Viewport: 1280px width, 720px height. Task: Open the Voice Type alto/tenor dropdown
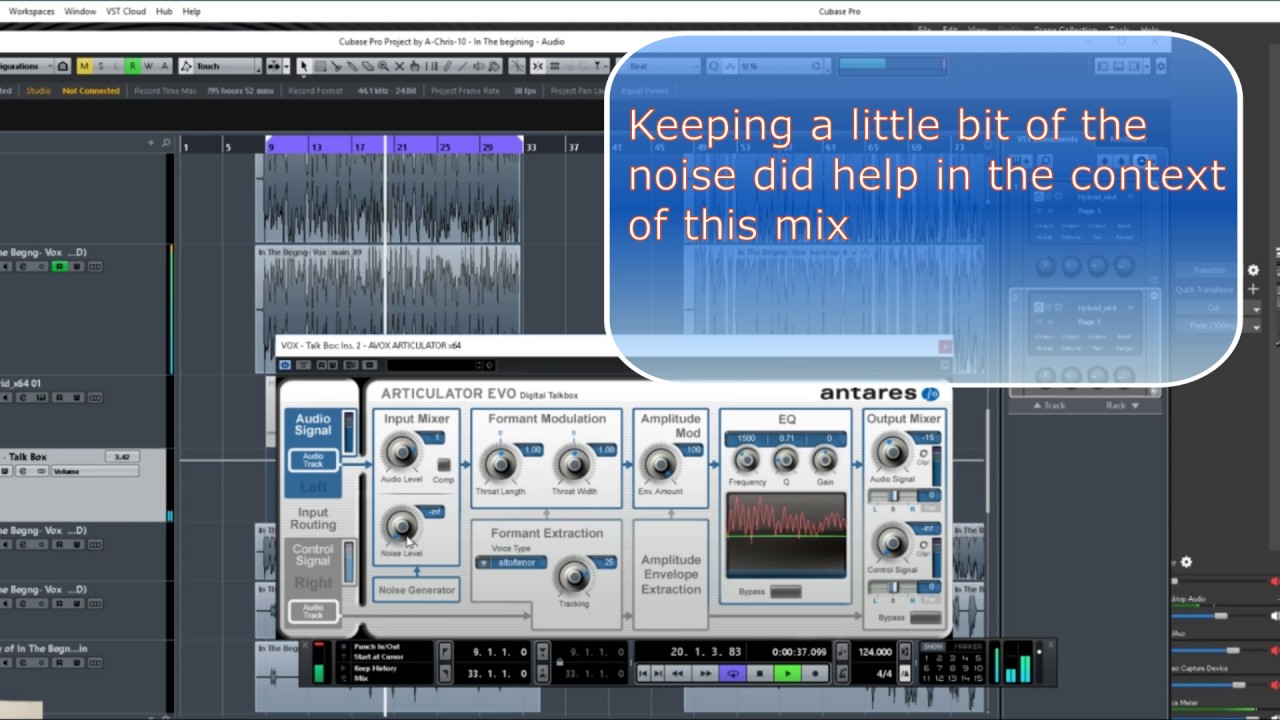coord(511,562)
